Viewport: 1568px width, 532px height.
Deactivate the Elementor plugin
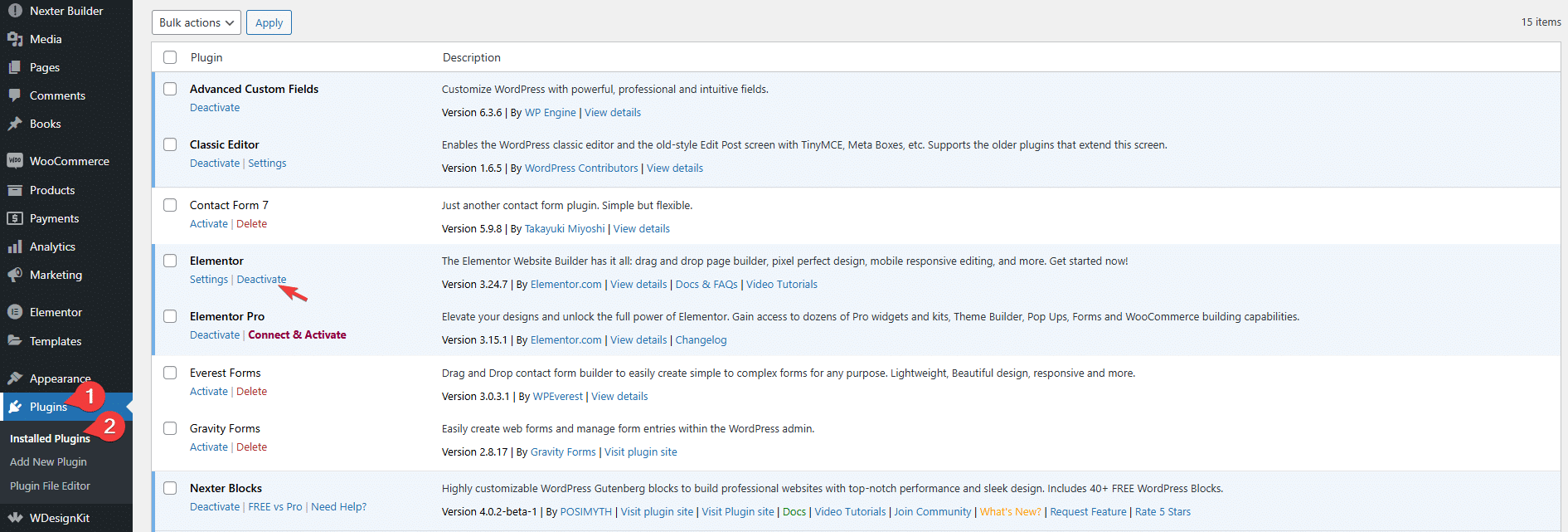click(x=261, y=280)
